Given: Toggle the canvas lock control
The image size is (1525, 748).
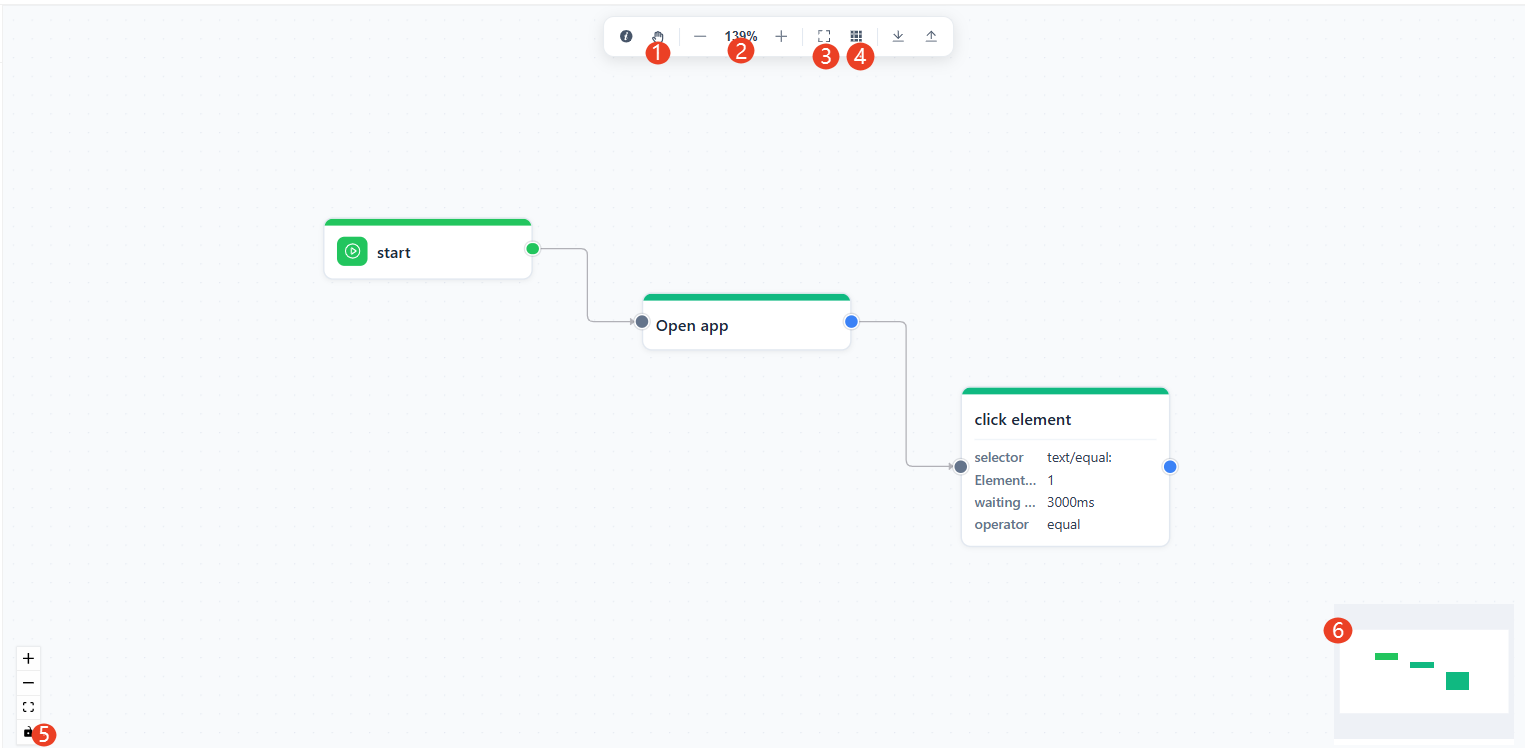Looking at the screenshot, I should 28,732.
